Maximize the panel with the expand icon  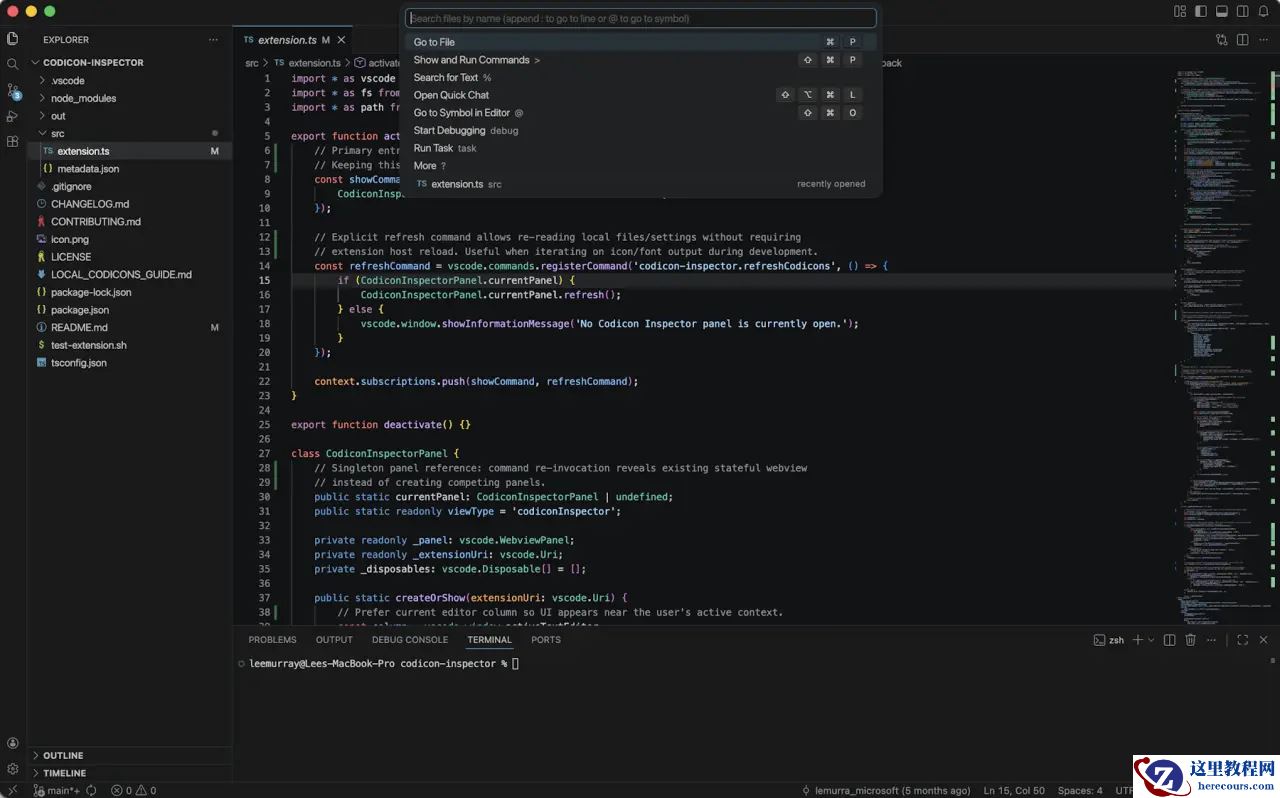coord(1243,640)
